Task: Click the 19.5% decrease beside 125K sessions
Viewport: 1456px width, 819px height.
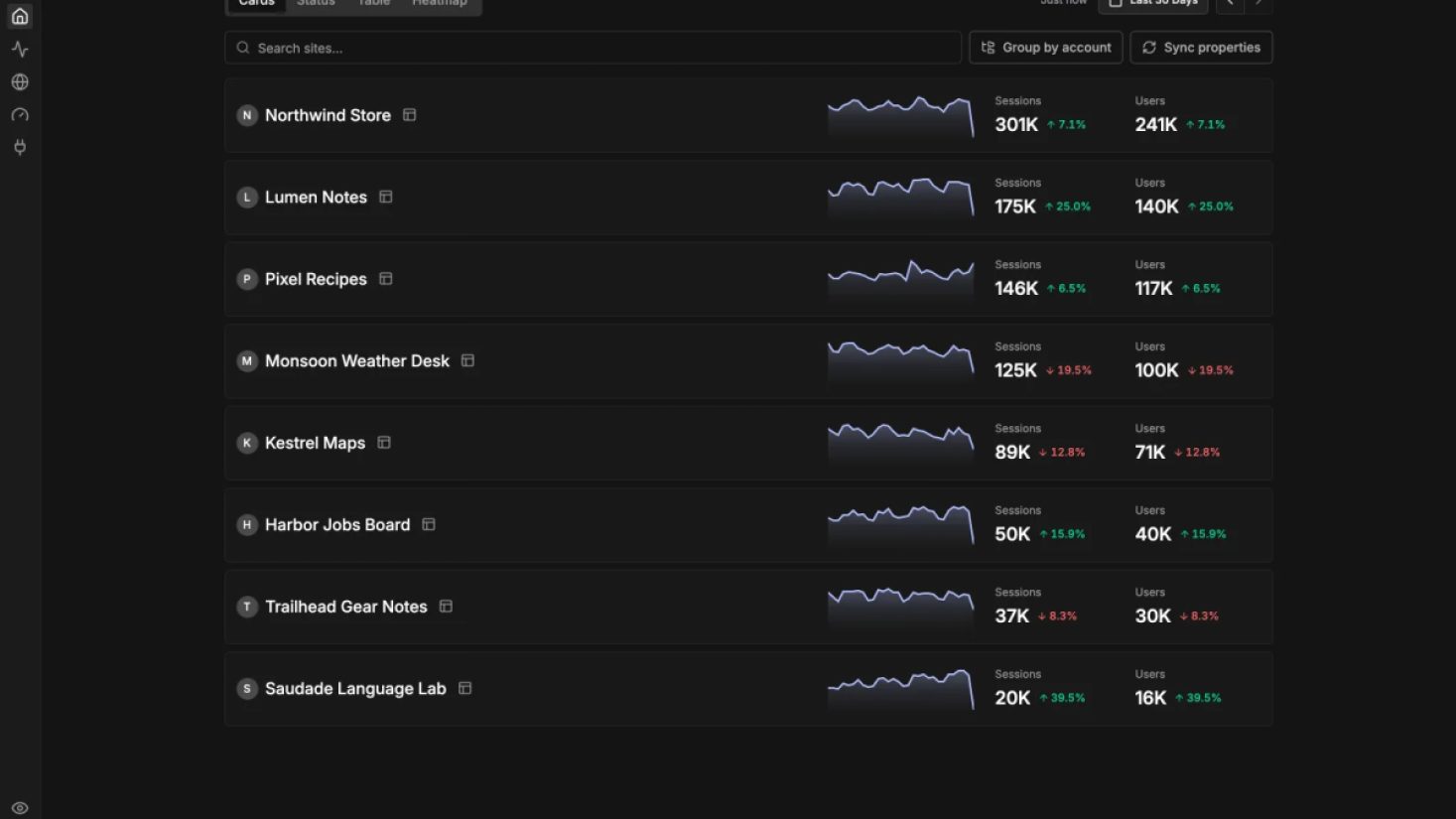Action: [x=1069, y=370]
